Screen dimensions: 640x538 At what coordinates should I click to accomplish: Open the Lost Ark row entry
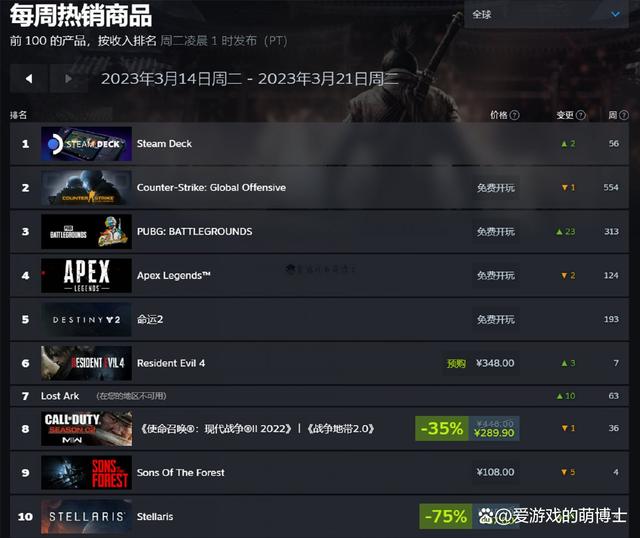tap(319, 396)
